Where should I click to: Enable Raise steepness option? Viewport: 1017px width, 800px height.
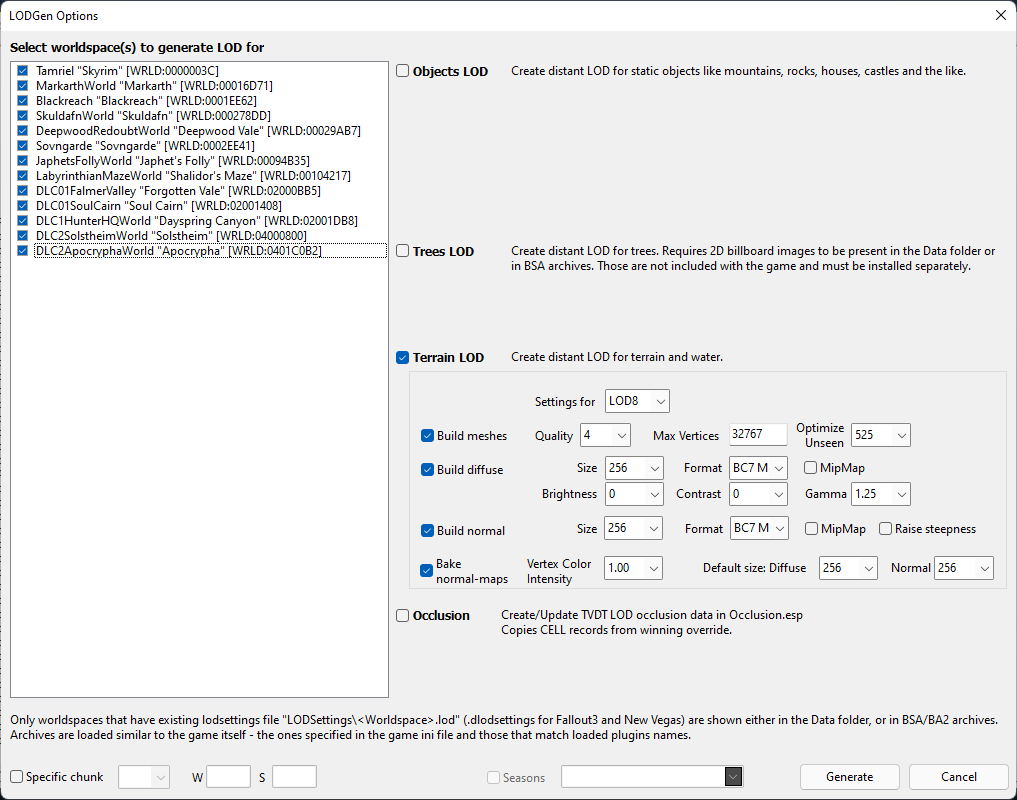coord(885,529)
